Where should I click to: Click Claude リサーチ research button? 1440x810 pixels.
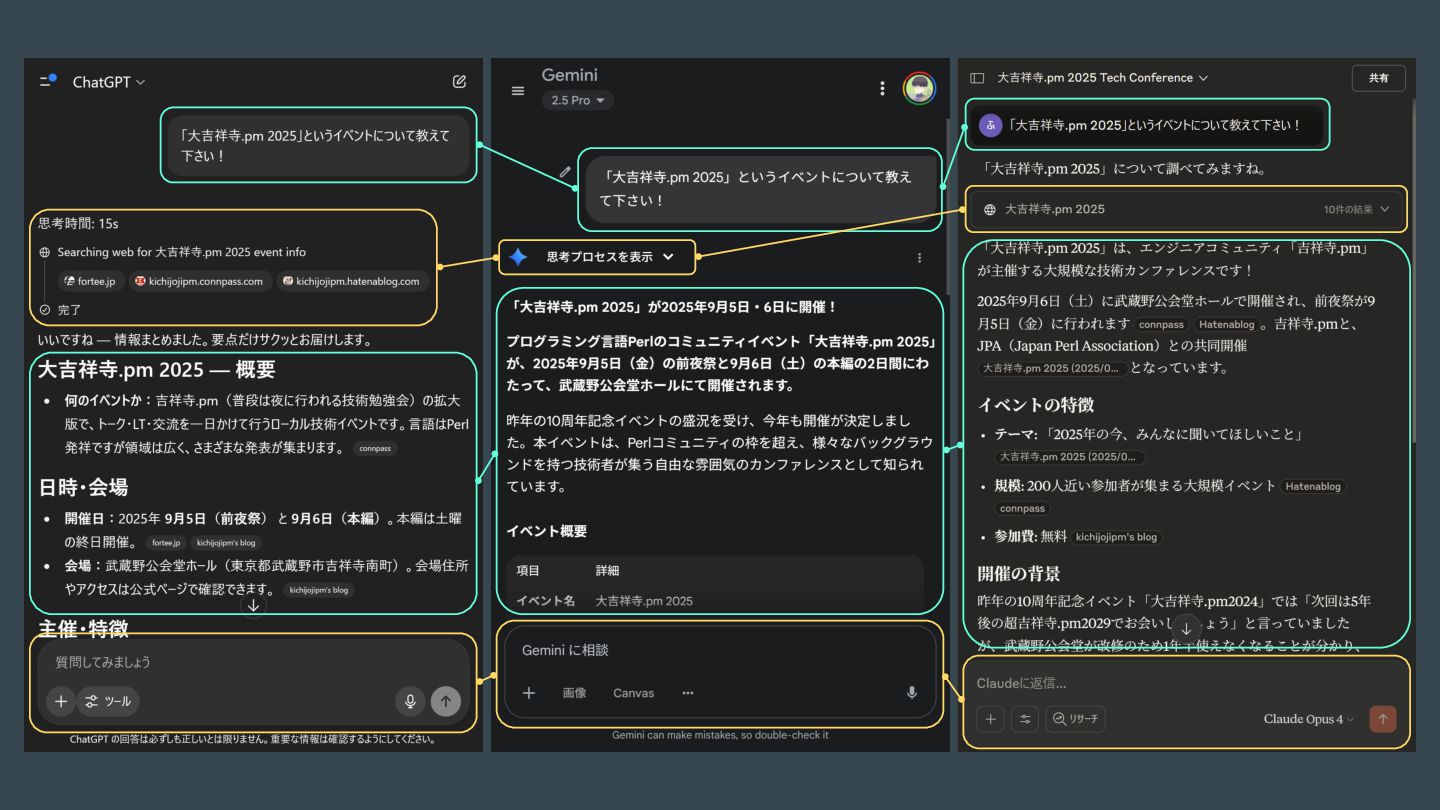coord(1075,719)
